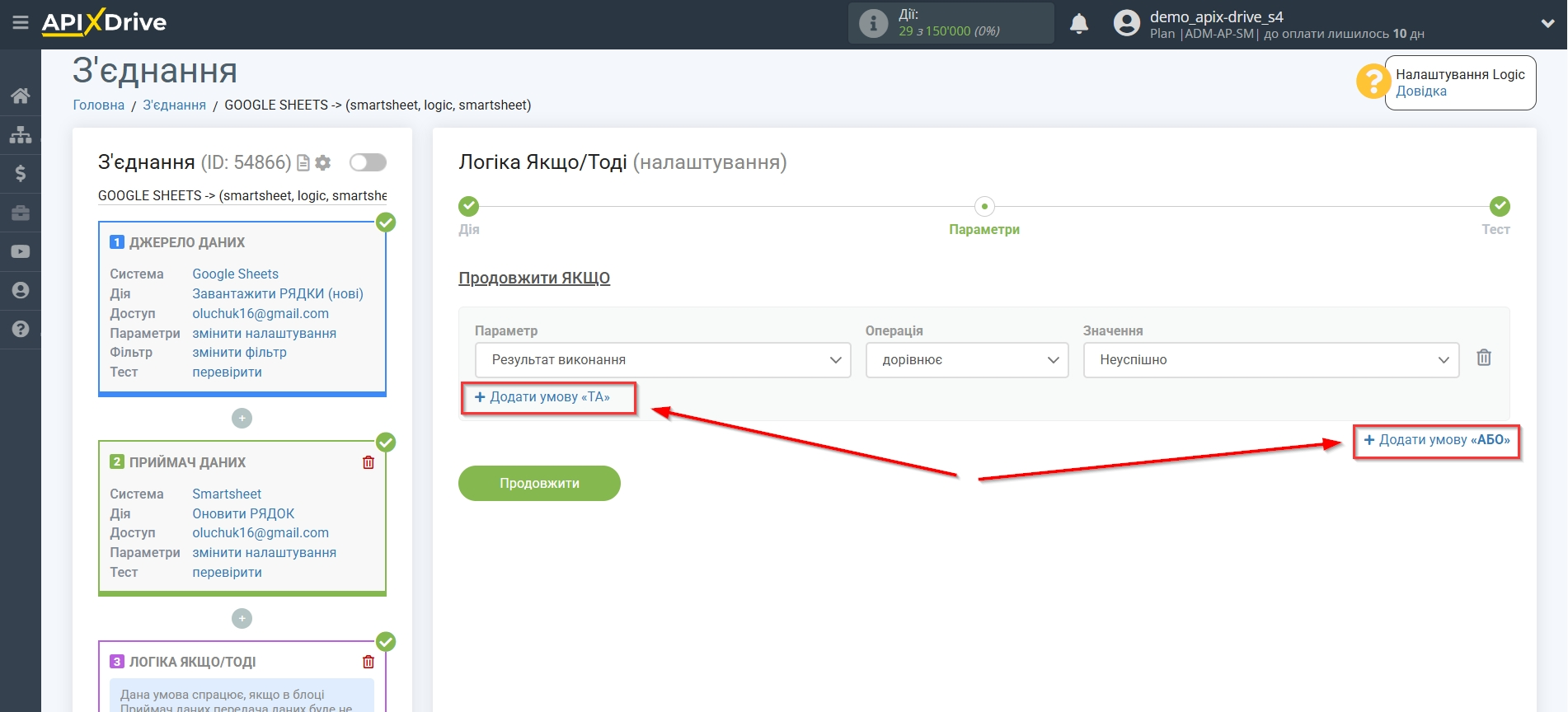Delete the Приймач даних block
The image size is (1568, 712).
tap(369, 462)
